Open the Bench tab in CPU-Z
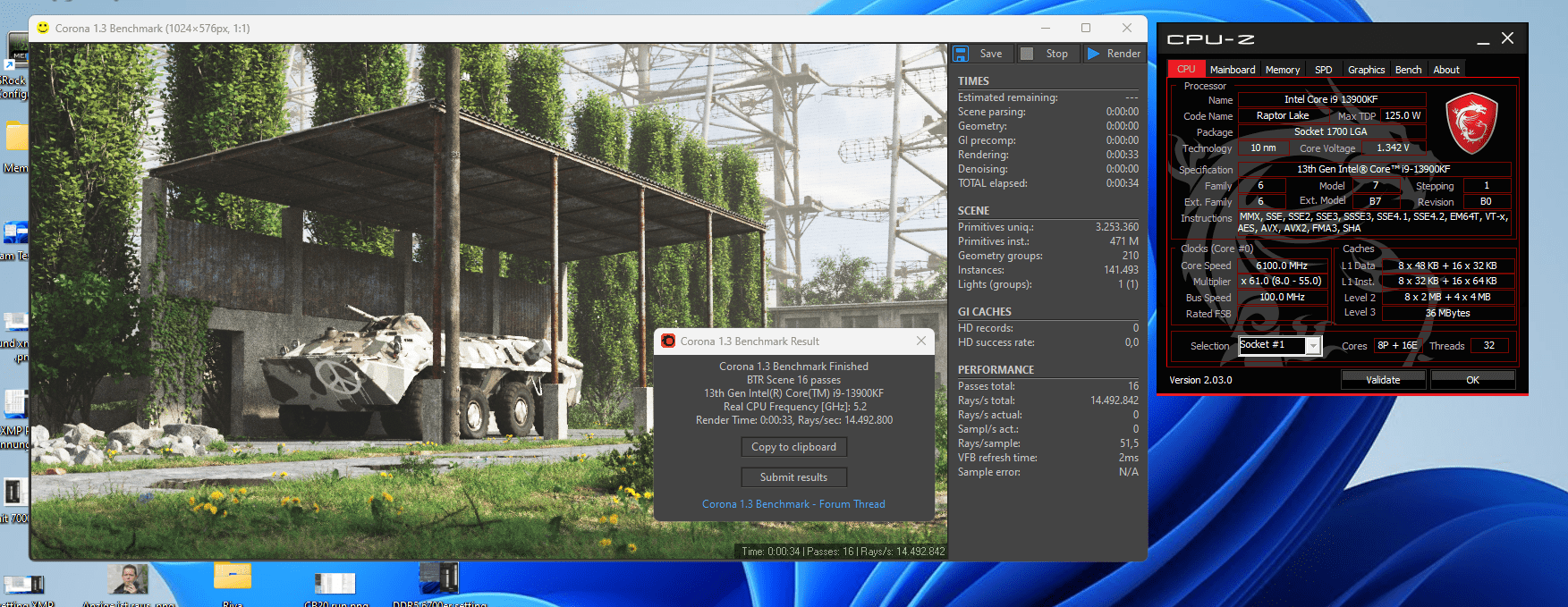The width and height of the screenshot is (1568, 607). 1408,70
